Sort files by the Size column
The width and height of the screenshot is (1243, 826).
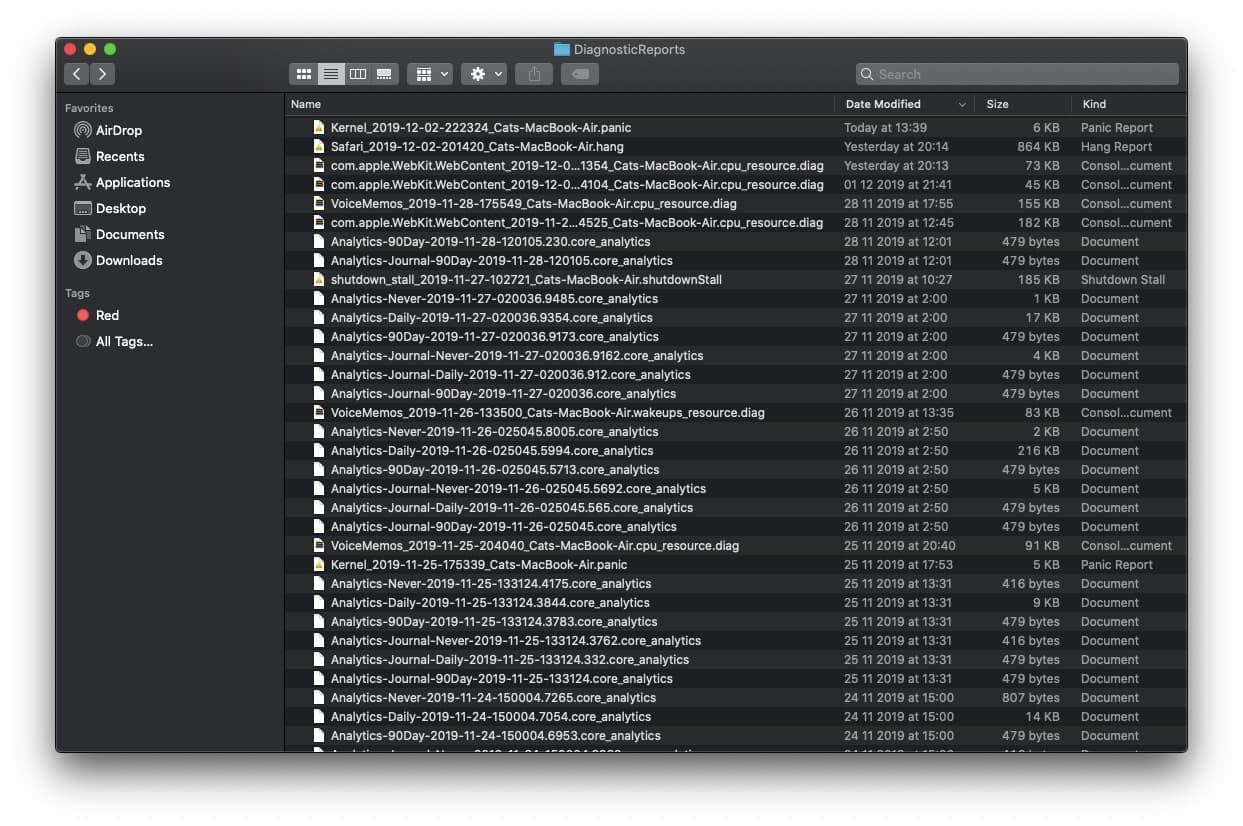tap(996, 104)
